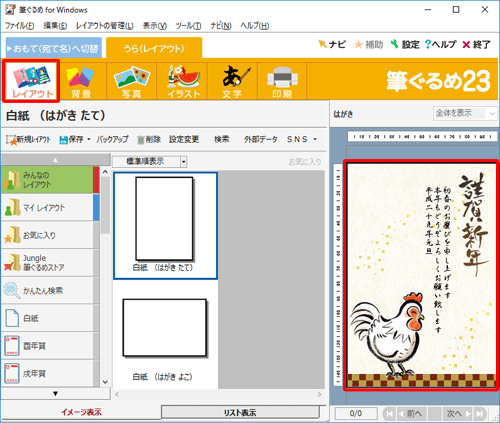Open the イラスト illustration tool
This screenshot has width=500, height=423.
tap(183, 82)
